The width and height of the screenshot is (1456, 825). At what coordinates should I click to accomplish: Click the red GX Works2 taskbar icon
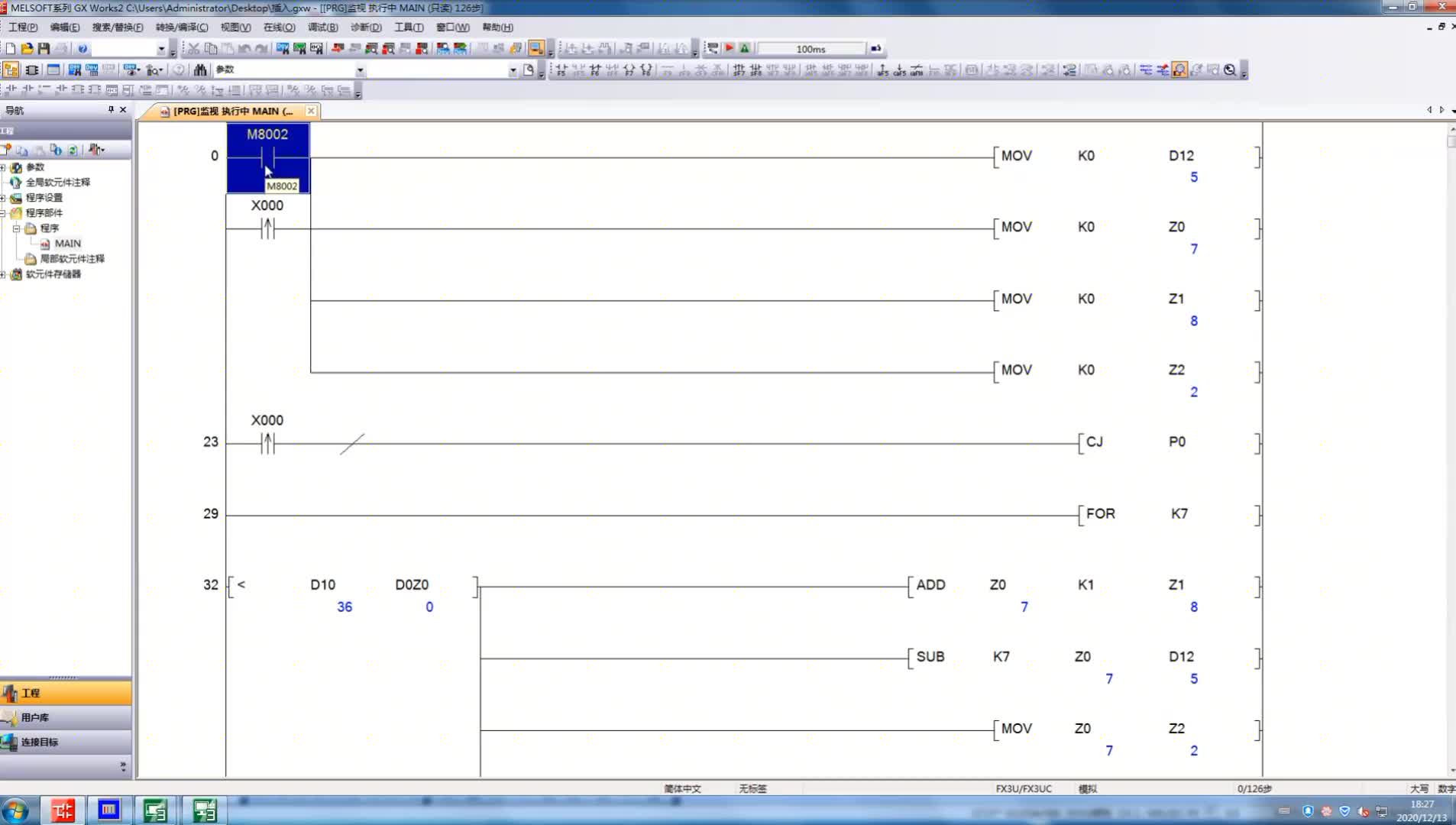click(63, 810)
